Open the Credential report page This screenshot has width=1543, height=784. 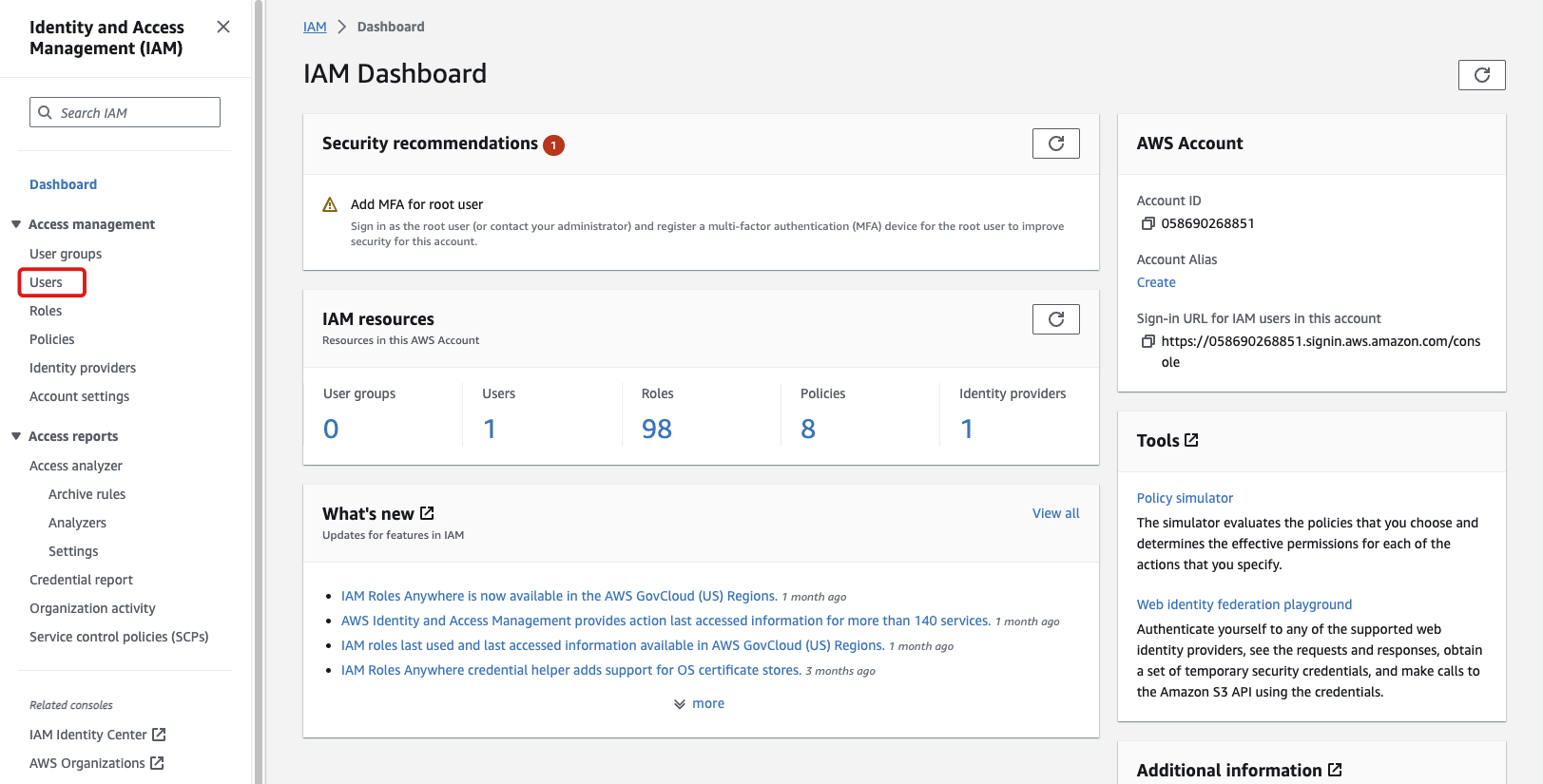pos(81,580)
